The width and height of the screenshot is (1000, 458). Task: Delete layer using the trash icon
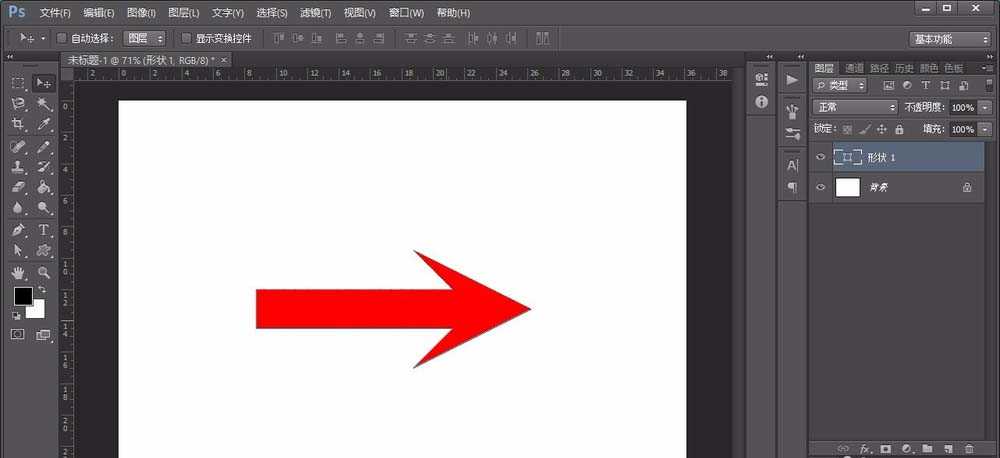click(969, 449)
